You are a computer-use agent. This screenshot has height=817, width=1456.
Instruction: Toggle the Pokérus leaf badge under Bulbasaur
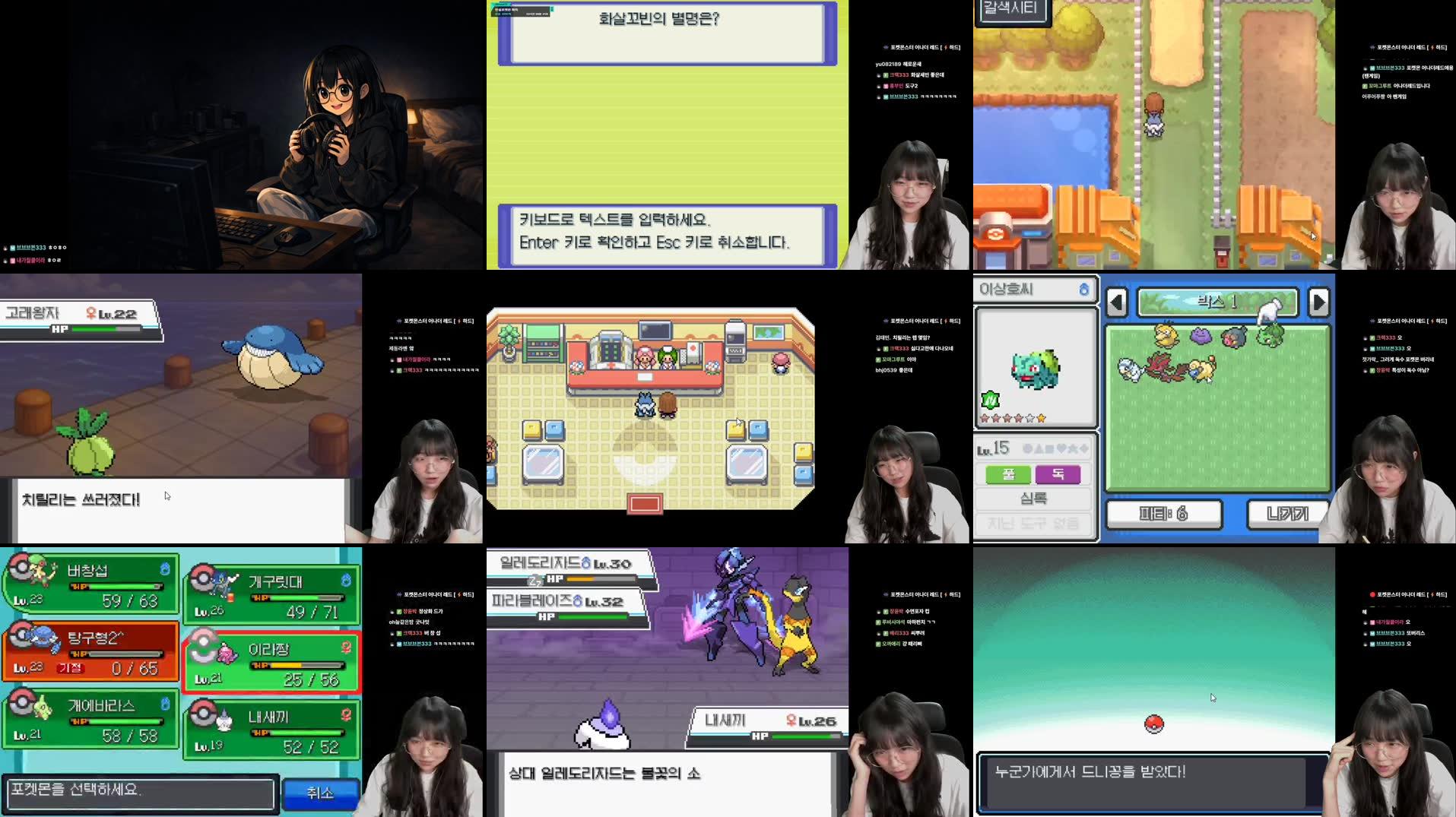pos(989,400)
